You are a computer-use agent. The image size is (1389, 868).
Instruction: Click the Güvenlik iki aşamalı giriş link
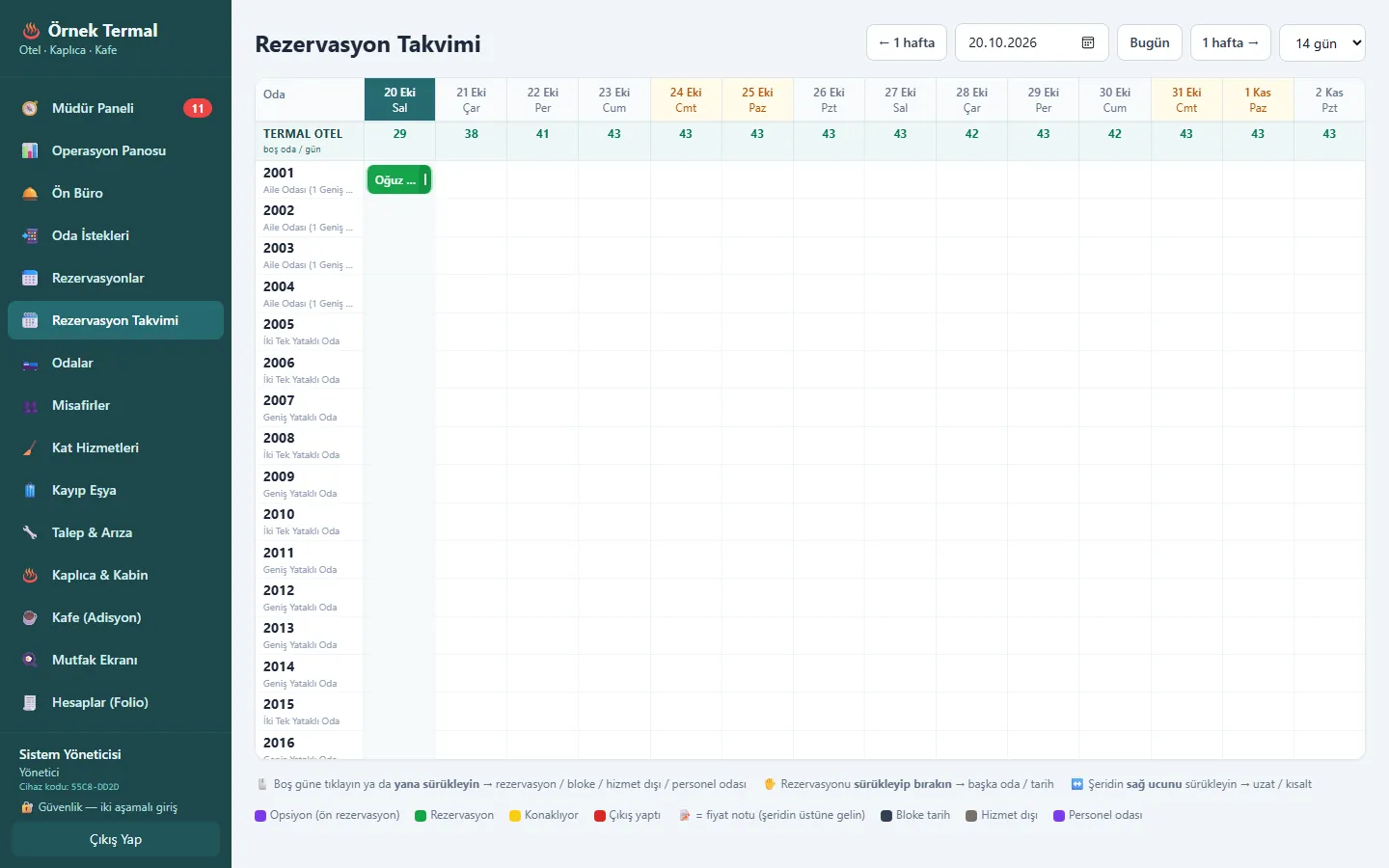pyautogui.click(x=98, y=807)
